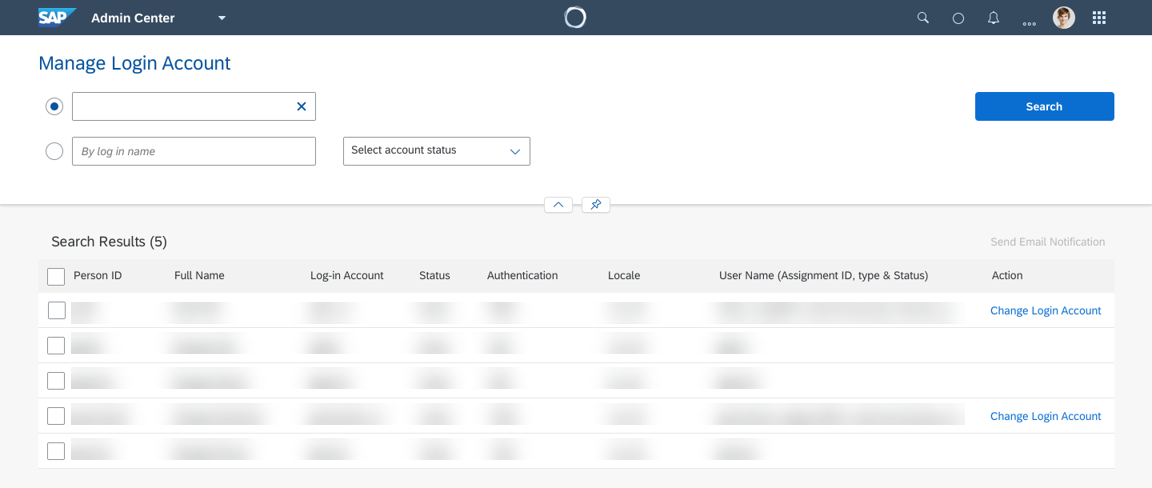The image size is (1152, 488).
Task: Click the Log-in Account column header
Action: coord(347,276)
